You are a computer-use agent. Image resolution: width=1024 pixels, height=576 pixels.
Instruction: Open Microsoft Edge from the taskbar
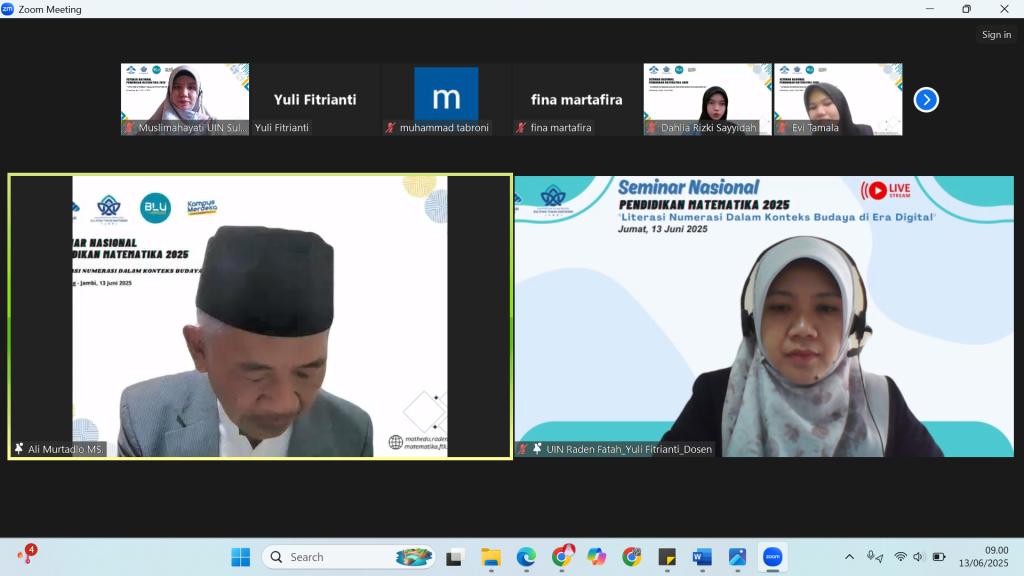(526, 557)
